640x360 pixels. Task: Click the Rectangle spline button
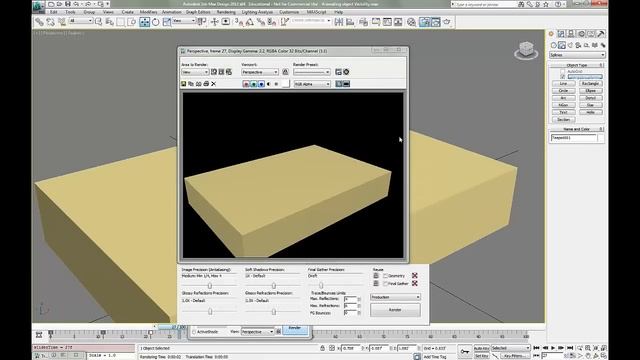point(591,83)
